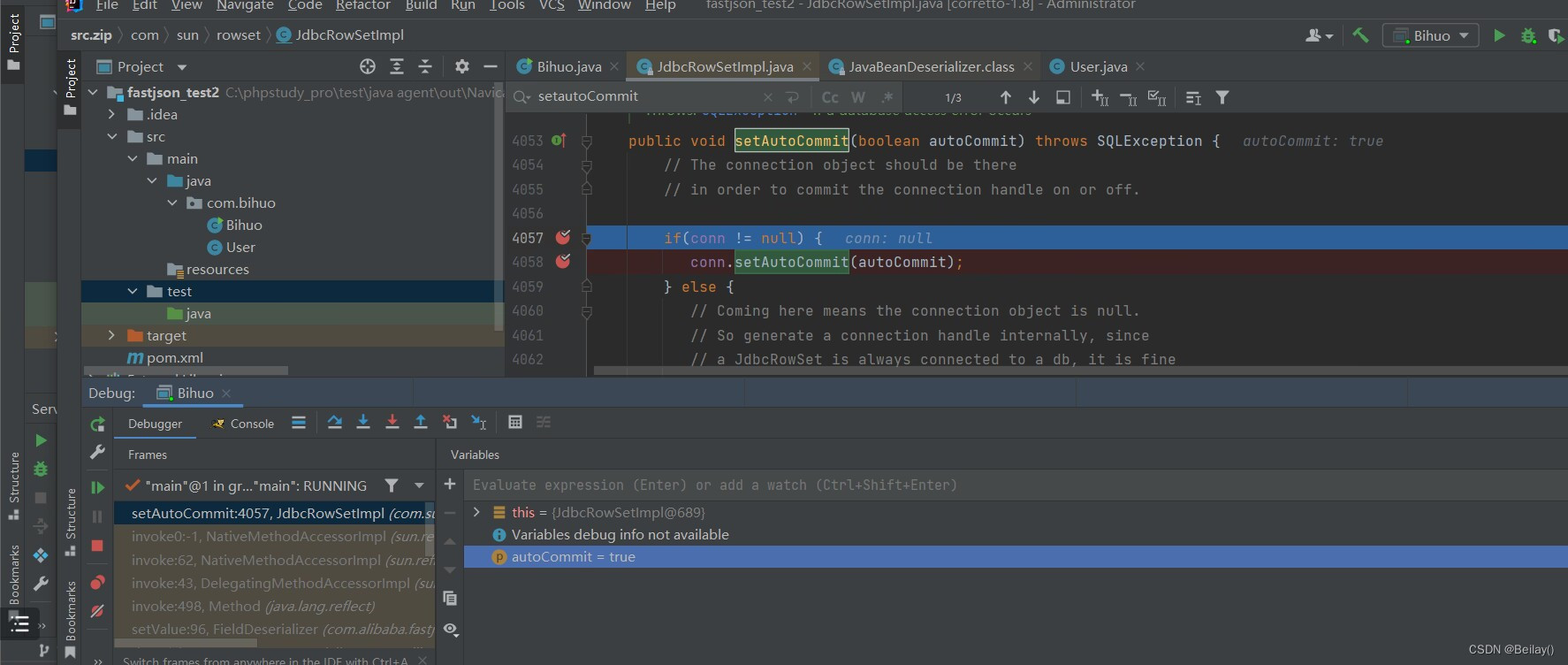Close the JdbcRowSetImpl.java tab
This screenshot has width=1568, height=665.
pos(805,66)
